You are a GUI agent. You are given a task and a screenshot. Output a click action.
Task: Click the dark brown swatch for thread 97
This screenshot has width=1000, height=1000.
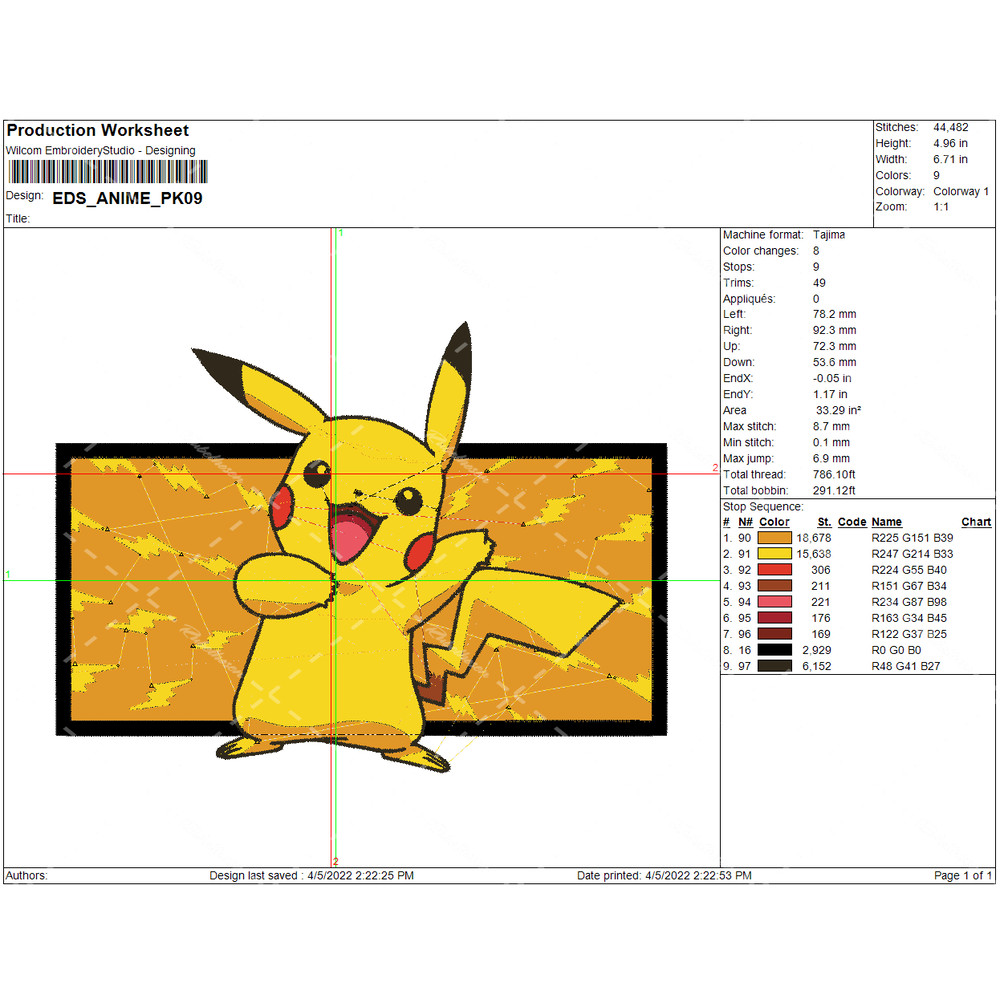[775, 666]
